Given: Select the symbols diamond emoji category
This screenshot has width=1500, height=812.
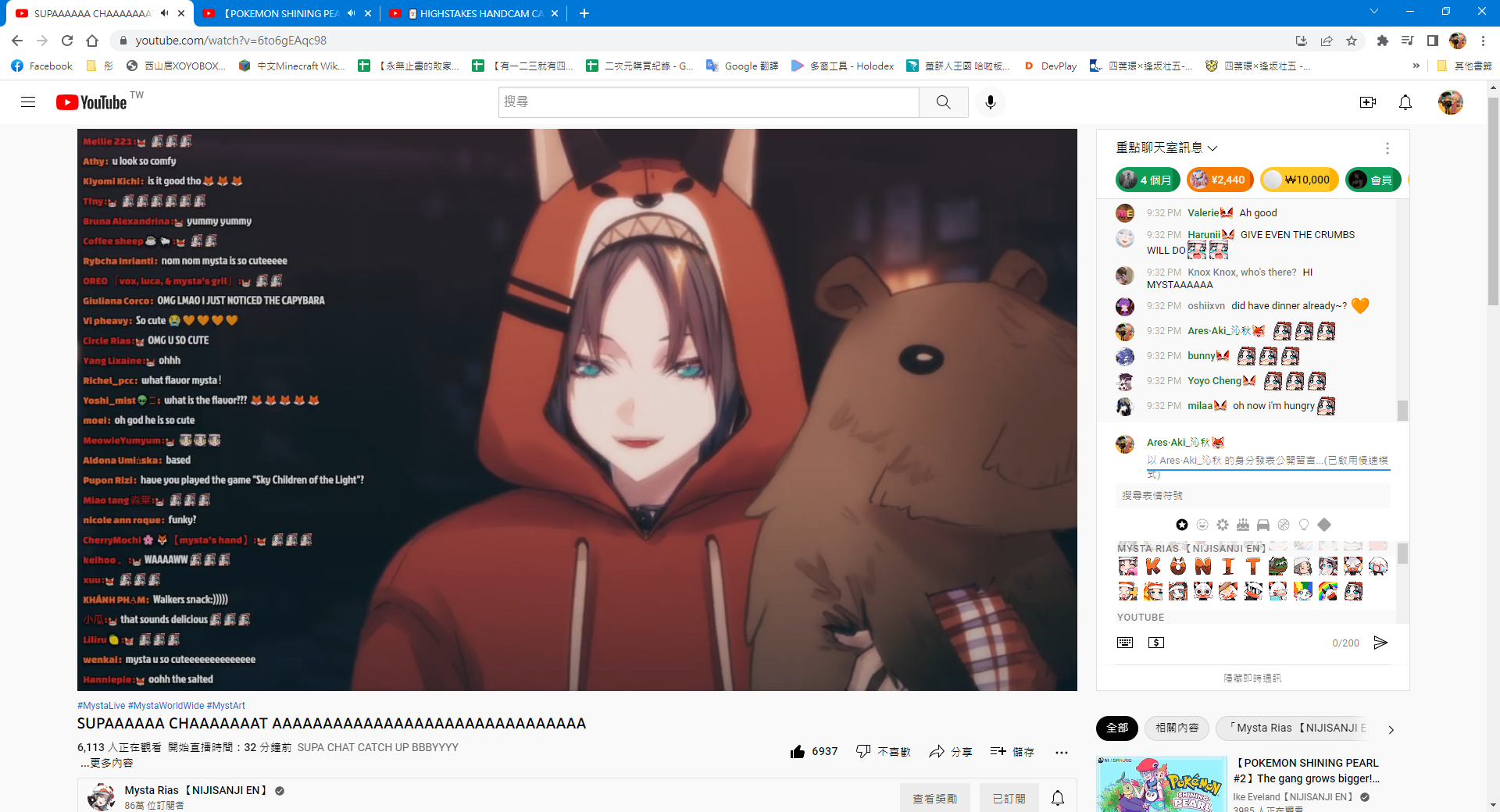Looking at the screenshot, I should tap(1324, 525).
